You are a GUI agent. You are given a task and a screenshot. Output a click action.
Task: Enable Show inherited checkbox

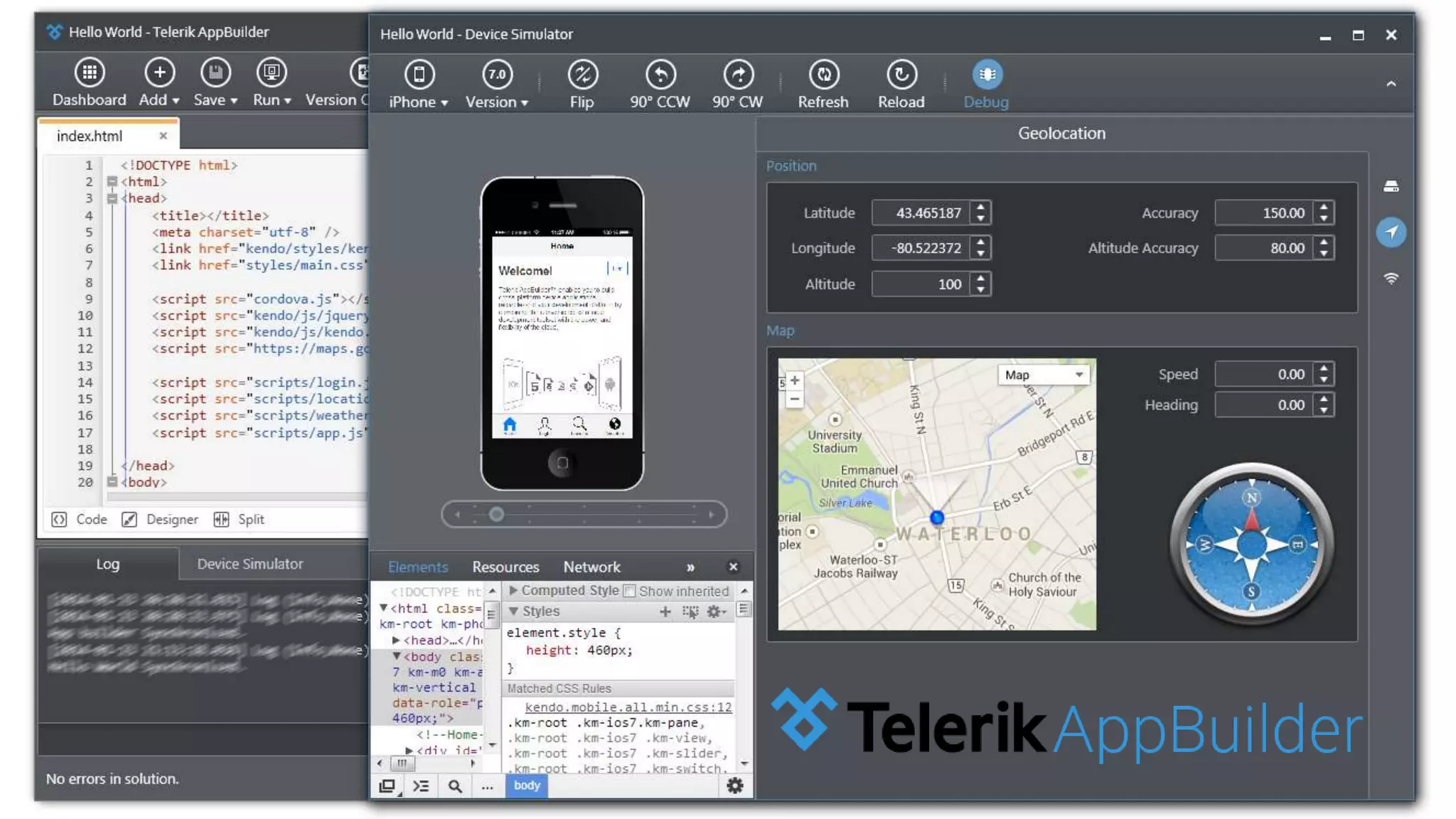pos(629,591)
